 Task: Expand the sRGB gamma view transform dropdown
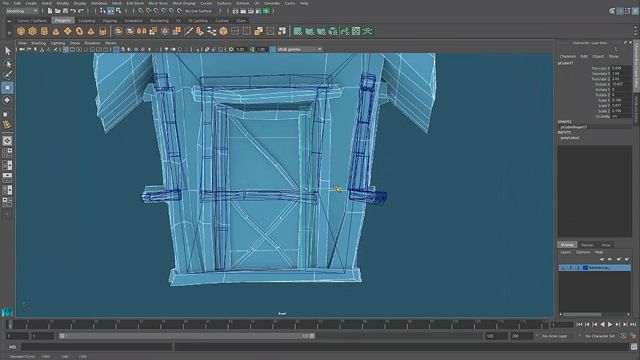[299, 49]
